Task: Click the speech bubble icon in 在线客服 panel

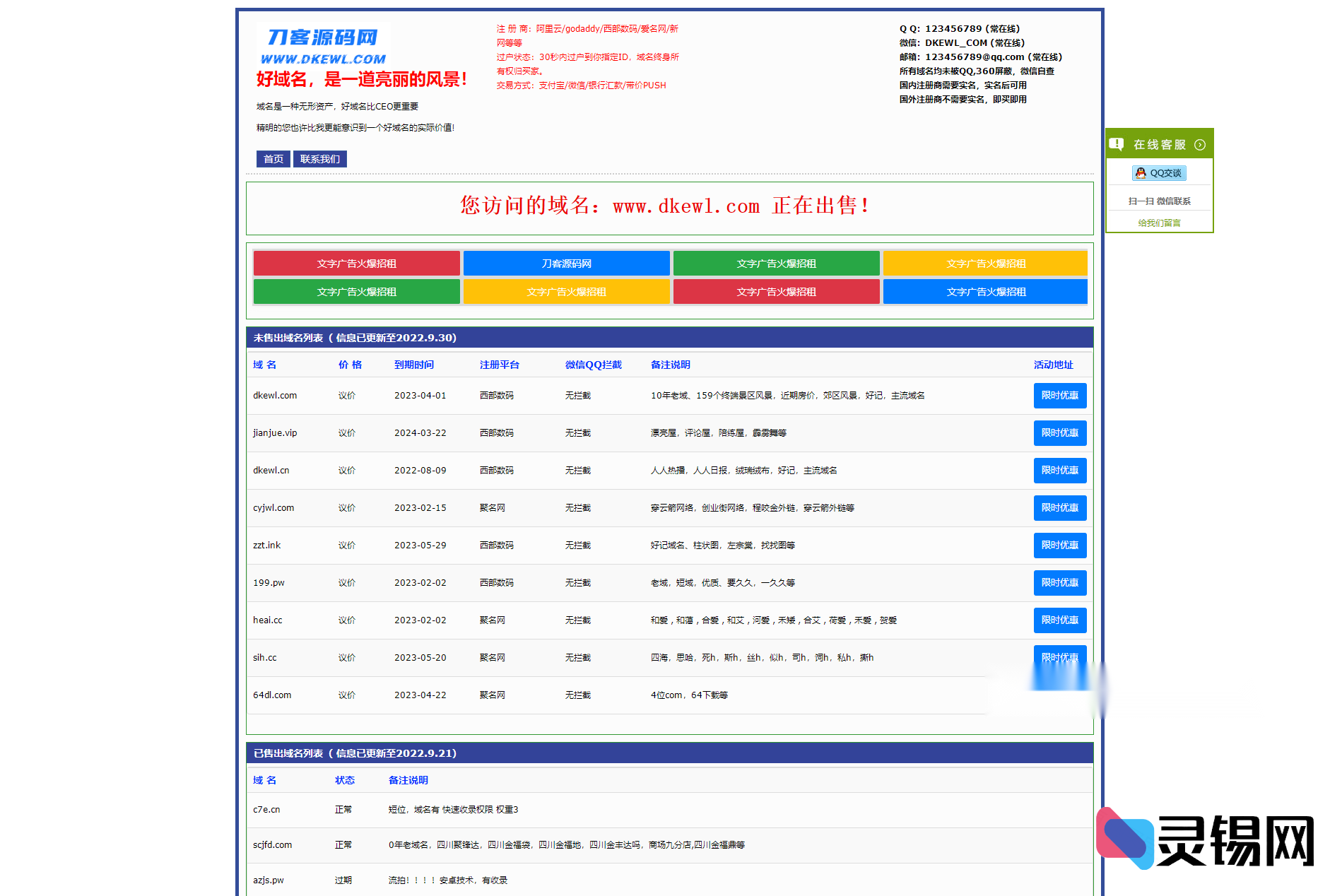Action: (x=1117, y=144)
